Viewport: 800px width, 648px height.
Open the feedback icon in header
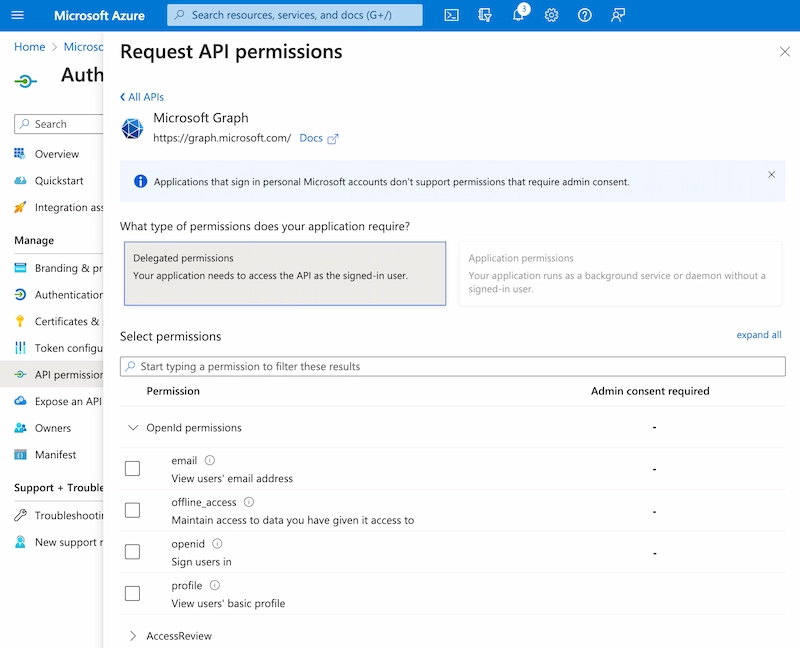[x=618, y=15]
